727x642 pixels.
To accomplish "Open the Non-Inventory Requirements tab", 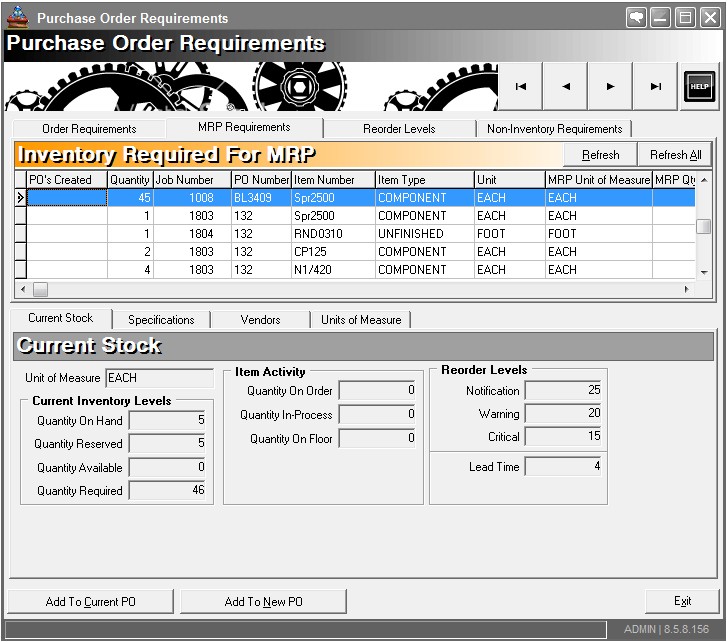I will click(554, 129).
